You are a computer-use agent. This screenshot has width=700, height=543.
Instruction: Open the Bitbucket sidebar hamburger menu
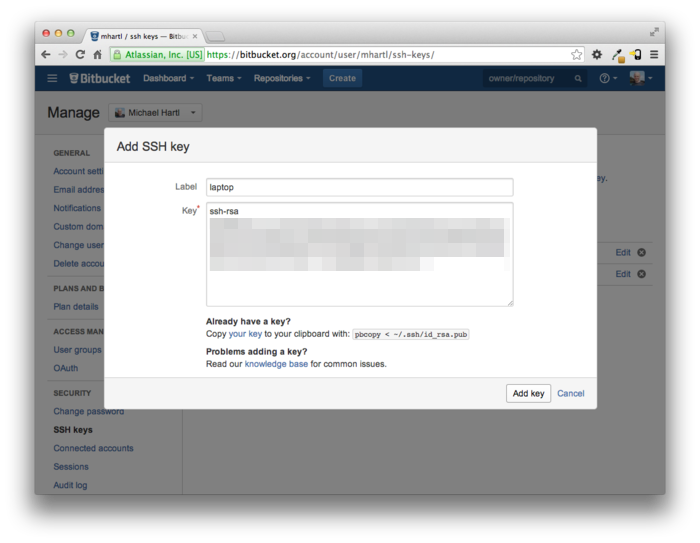coord(52,79)
